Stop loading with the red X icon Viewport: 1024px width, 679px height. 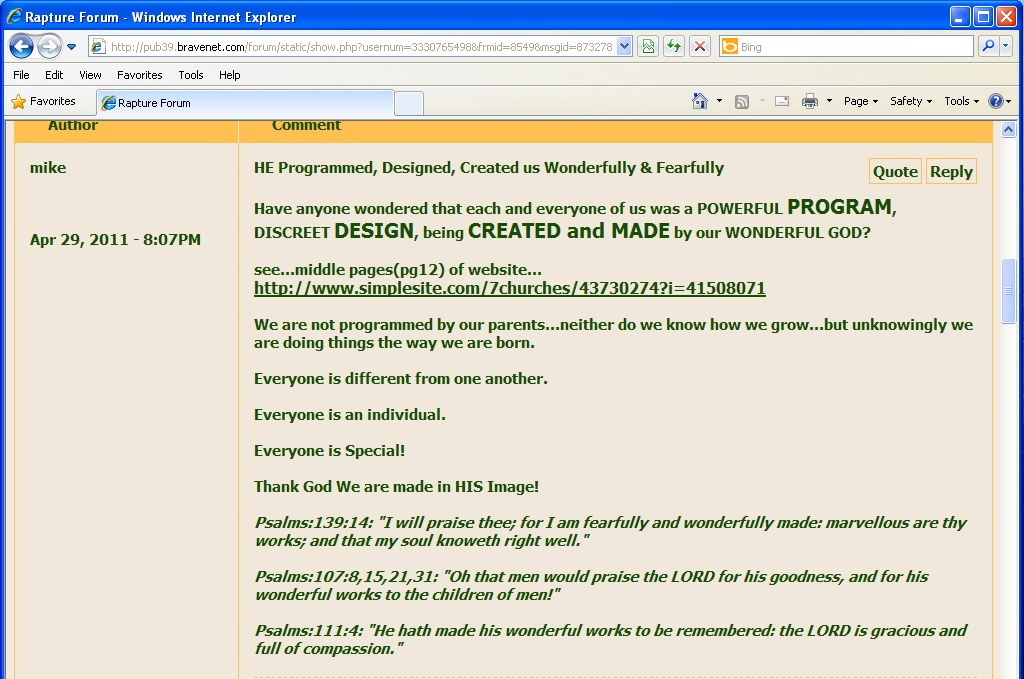point(700,46)
